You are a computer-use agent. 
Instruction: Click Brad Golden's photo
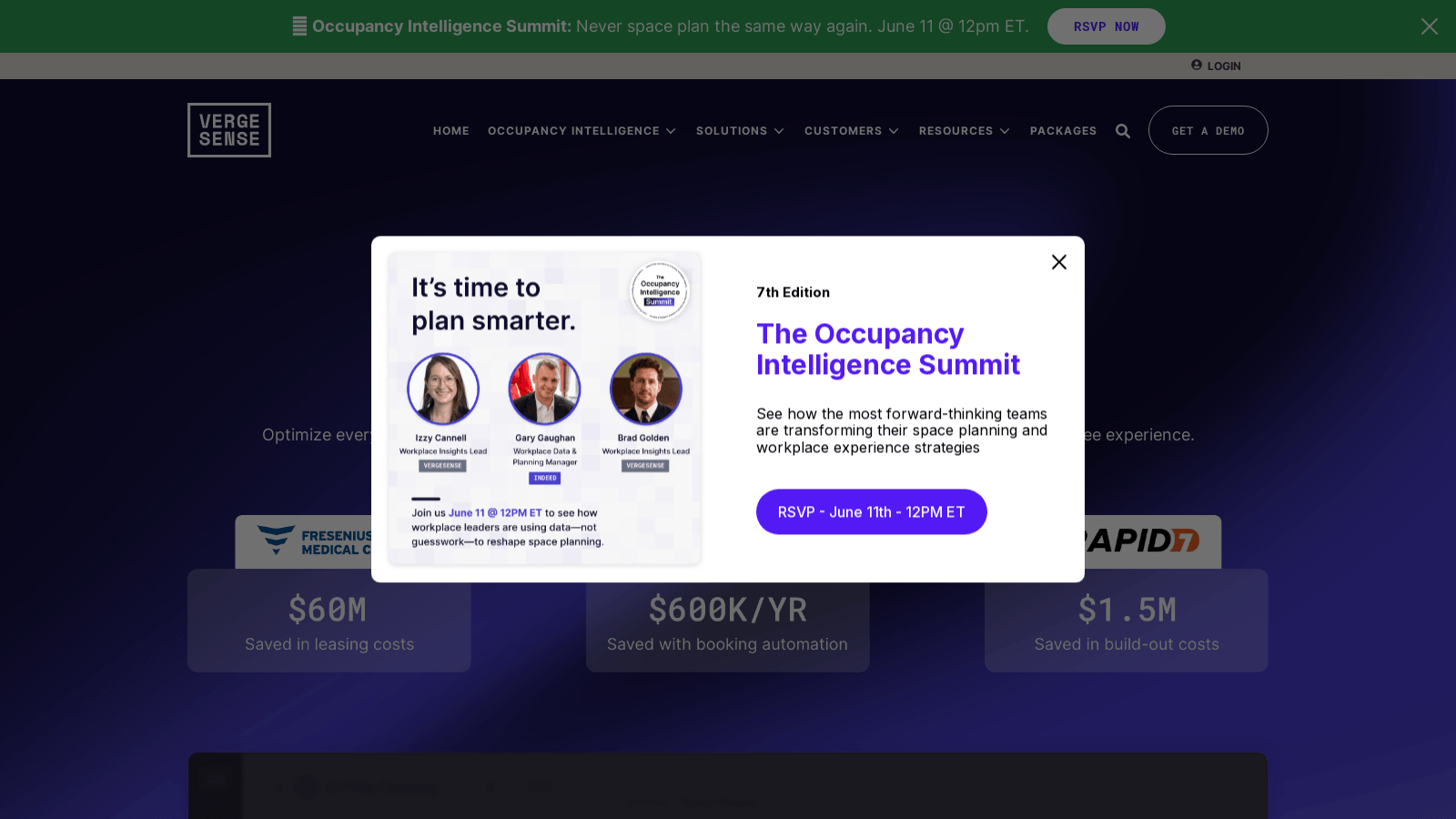click(646, 389)
